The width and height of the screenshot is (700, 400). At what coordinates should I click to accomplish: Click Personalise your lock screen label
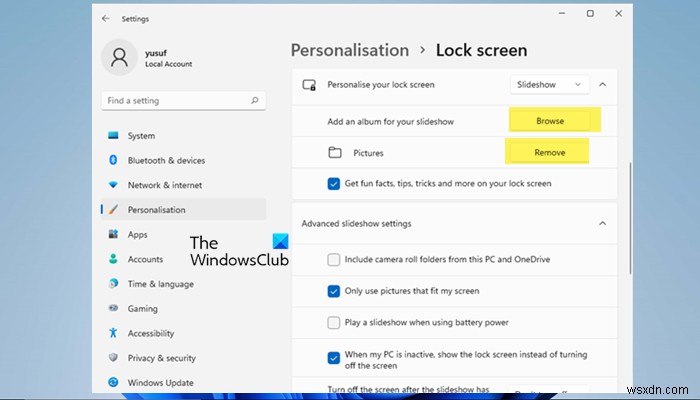point(381,85)
